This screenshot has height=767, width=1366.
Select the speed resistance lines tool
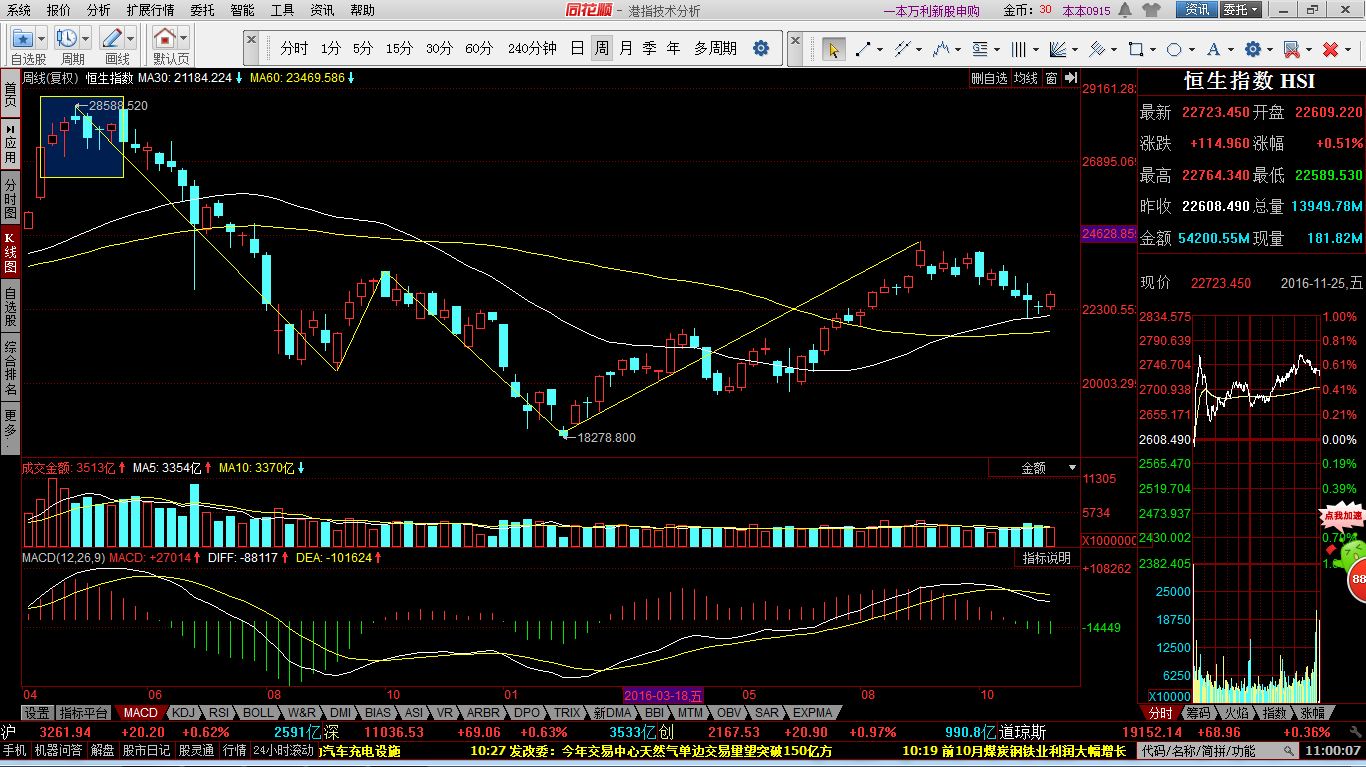(1097, 49)
